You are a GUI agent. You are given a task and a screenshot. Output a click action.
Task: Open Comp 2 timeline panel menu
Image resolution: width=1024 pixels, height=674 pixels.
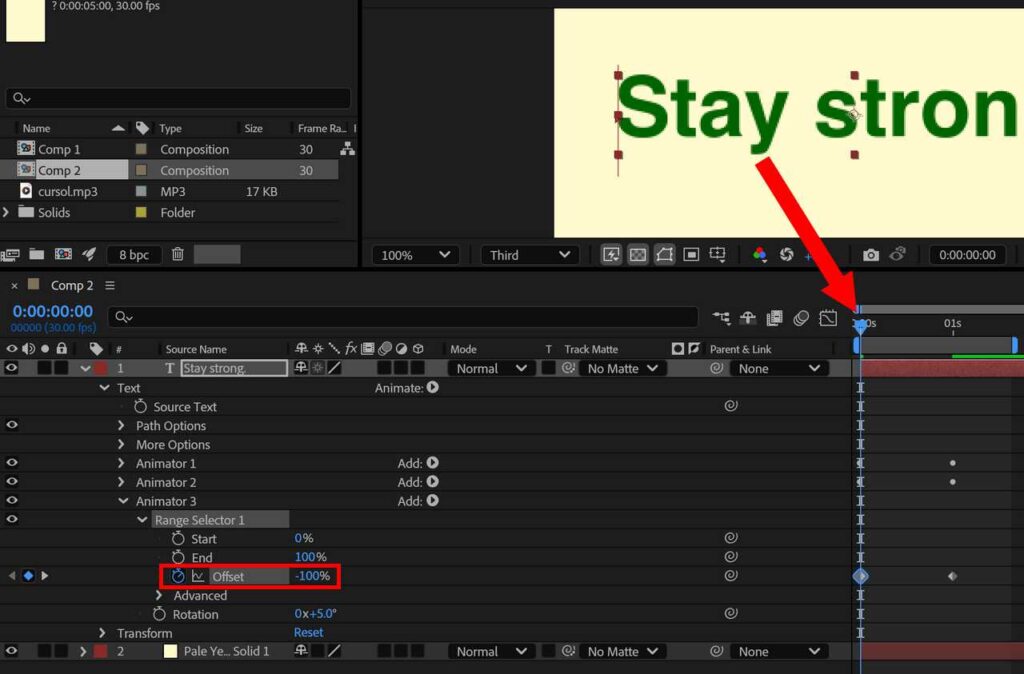110,285
